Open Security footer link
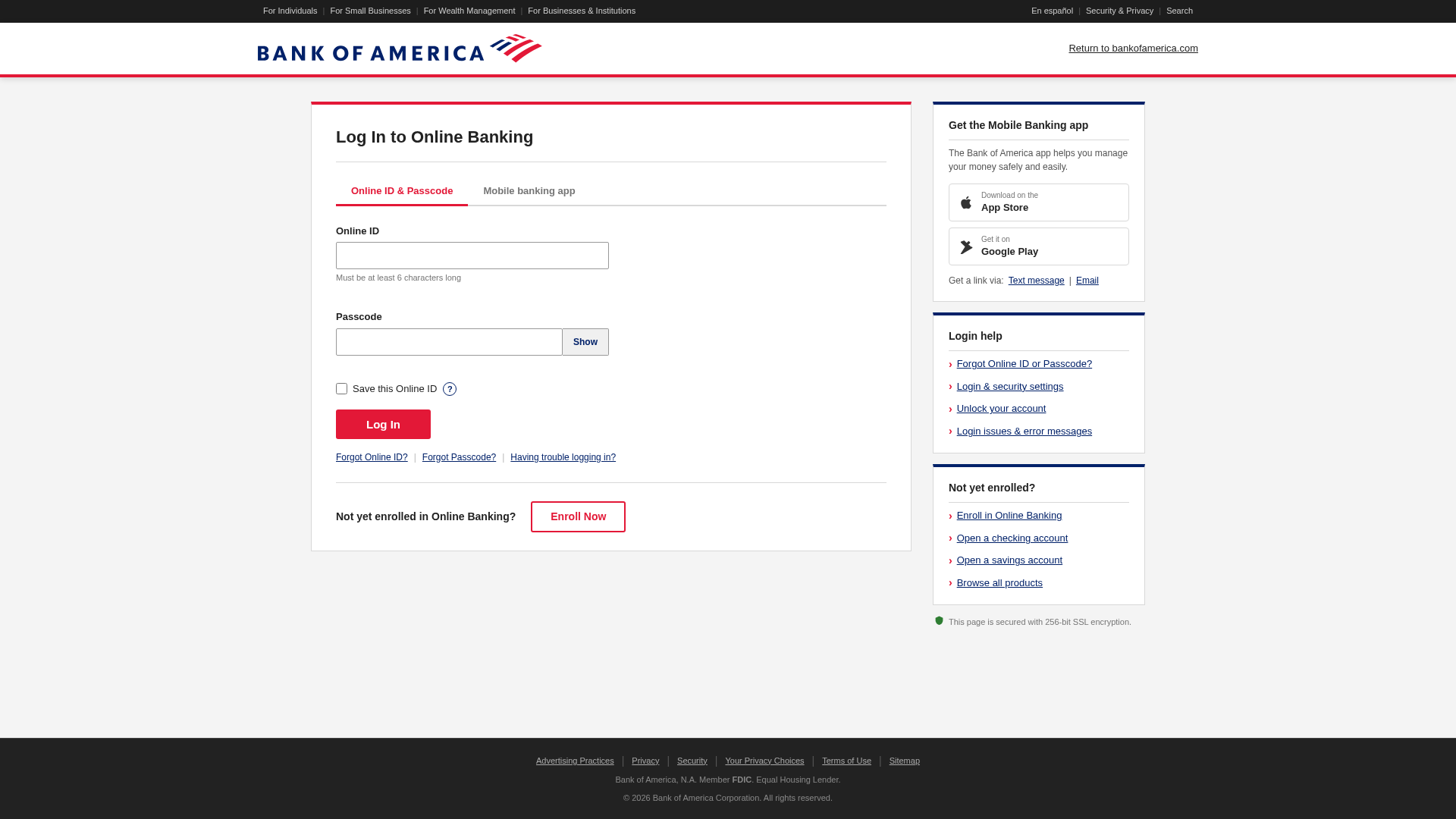Image resolution: width=1456 pixels, height=819 pixels. point(692,761)
